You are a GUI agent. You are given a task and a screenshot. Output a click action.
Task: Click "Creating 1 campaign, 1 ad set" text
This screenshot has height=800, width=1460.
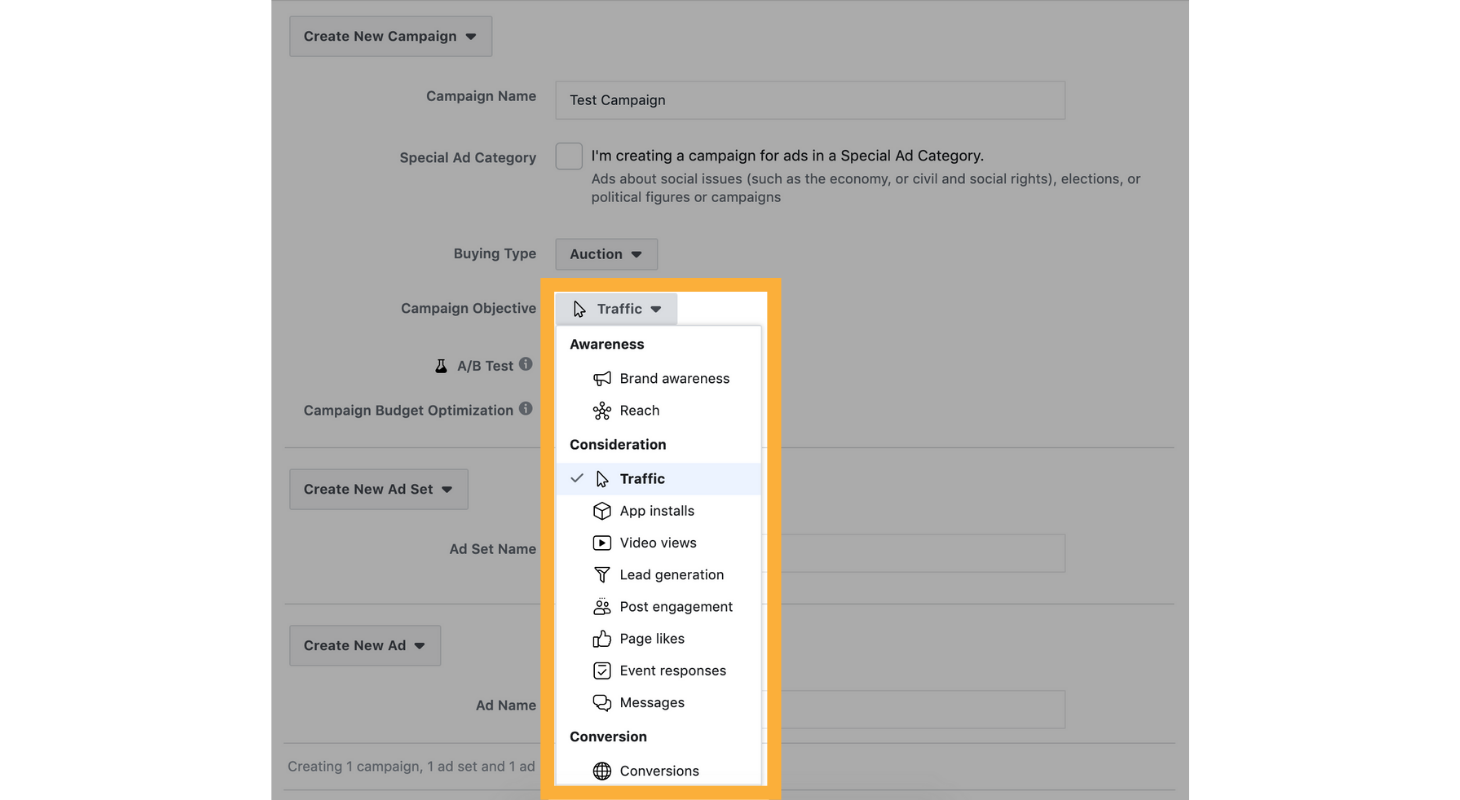click(411, 766)
